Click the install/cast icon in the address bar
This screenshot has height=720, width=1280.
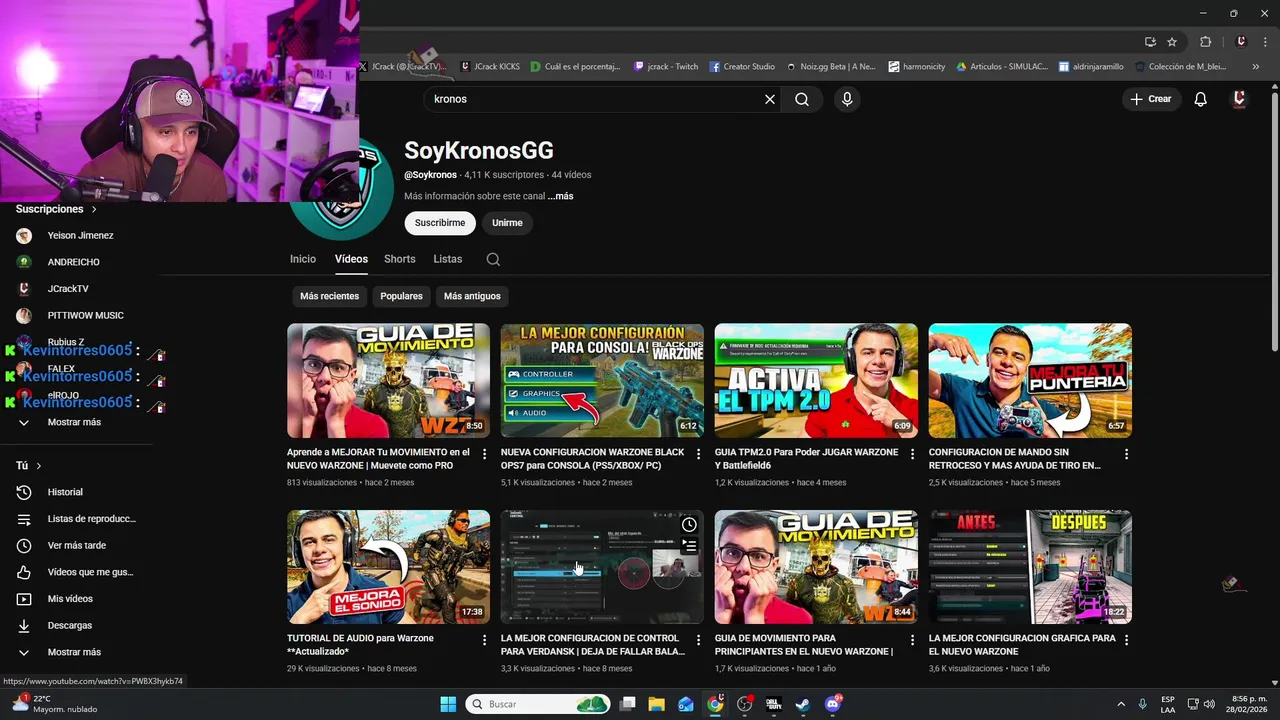click(1150, 42)
